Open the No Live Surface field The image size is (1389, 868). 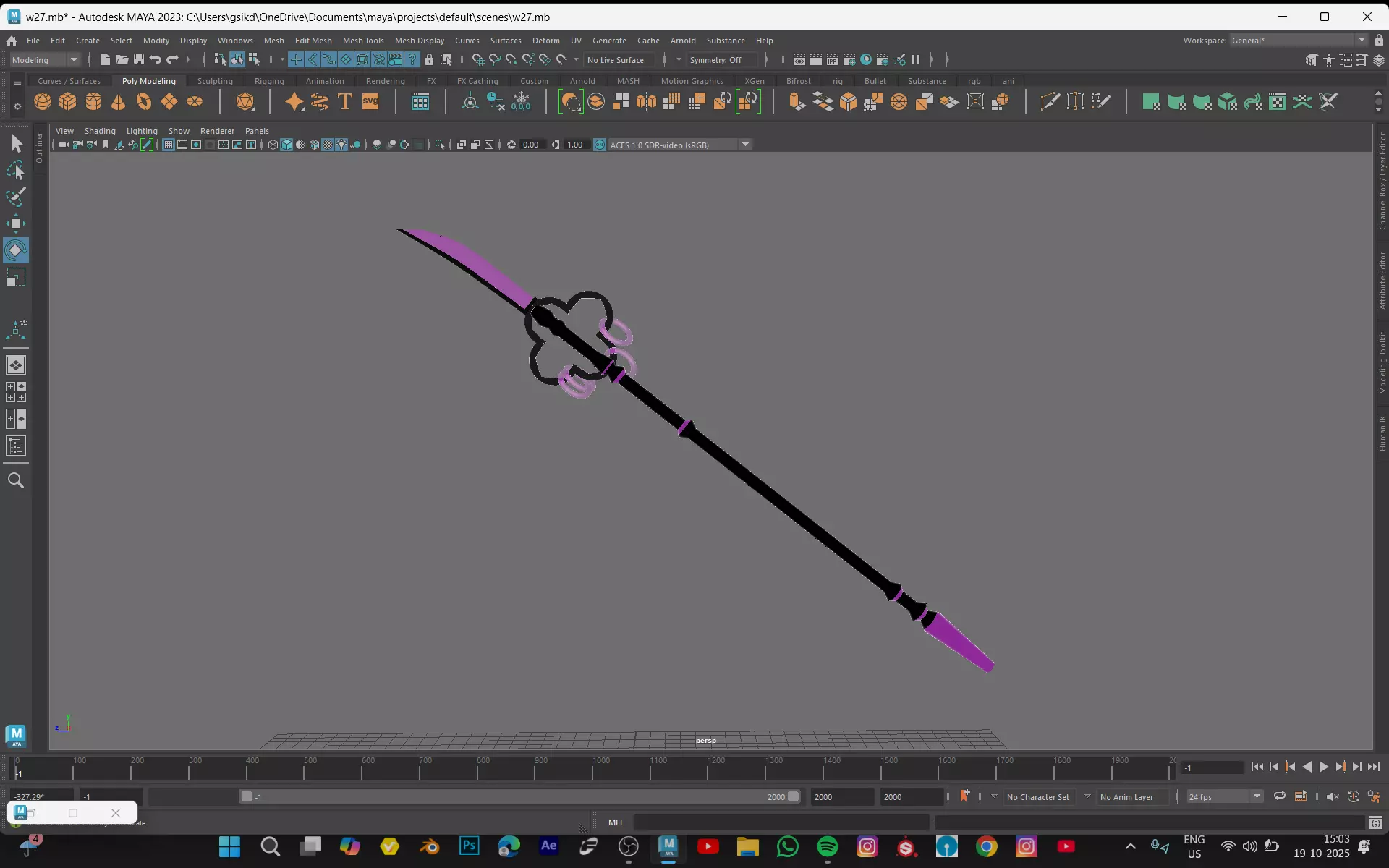(620, 60)
